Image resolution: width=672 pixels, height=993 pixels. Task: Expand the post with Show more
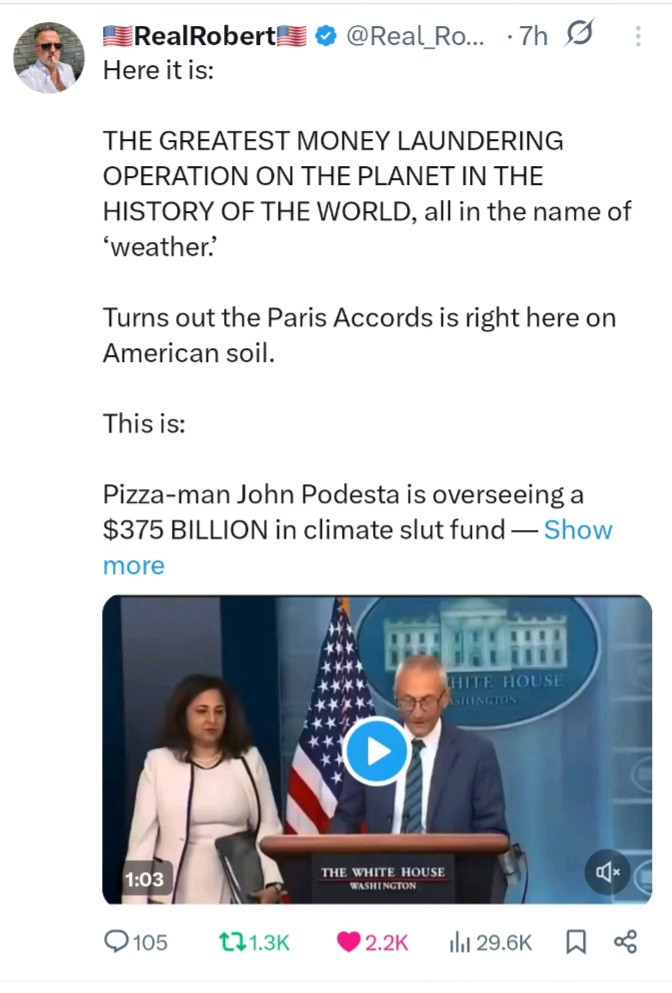[x=577, y=530]
